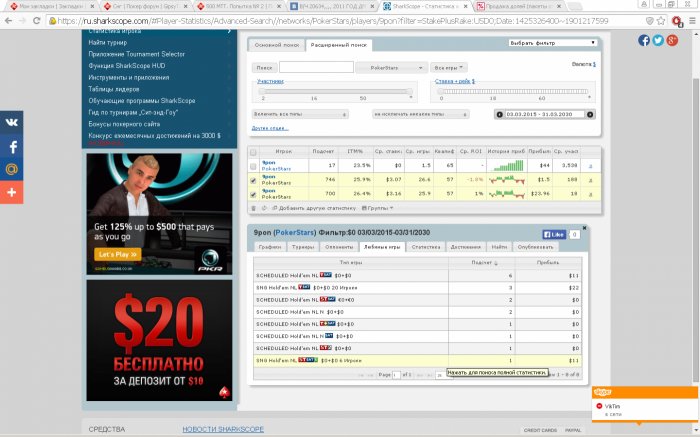This screenshot has height=437, width=700.
Task: Open the PokerStars network dropdown
Action: click(x=392, y=68)
